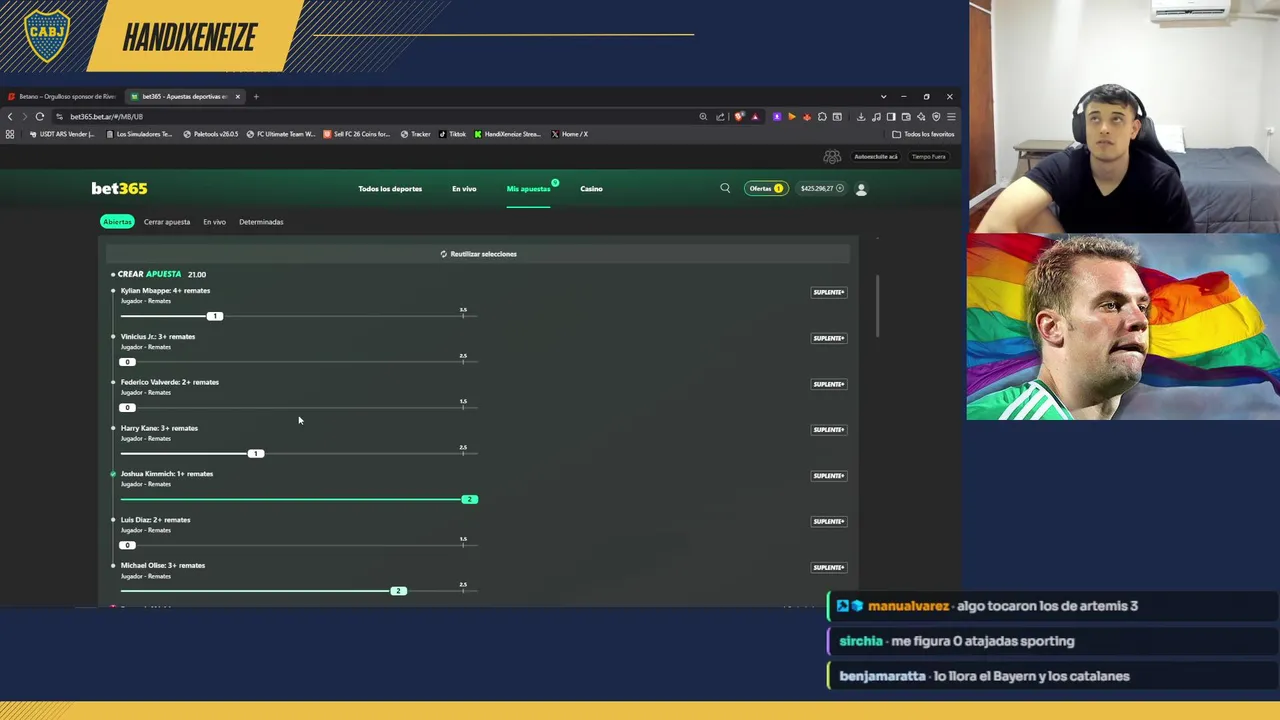Open Los Simuladores bookmark
This screenshot has height=720, width=1280.
pyautogui.click(x=140, y=134)
